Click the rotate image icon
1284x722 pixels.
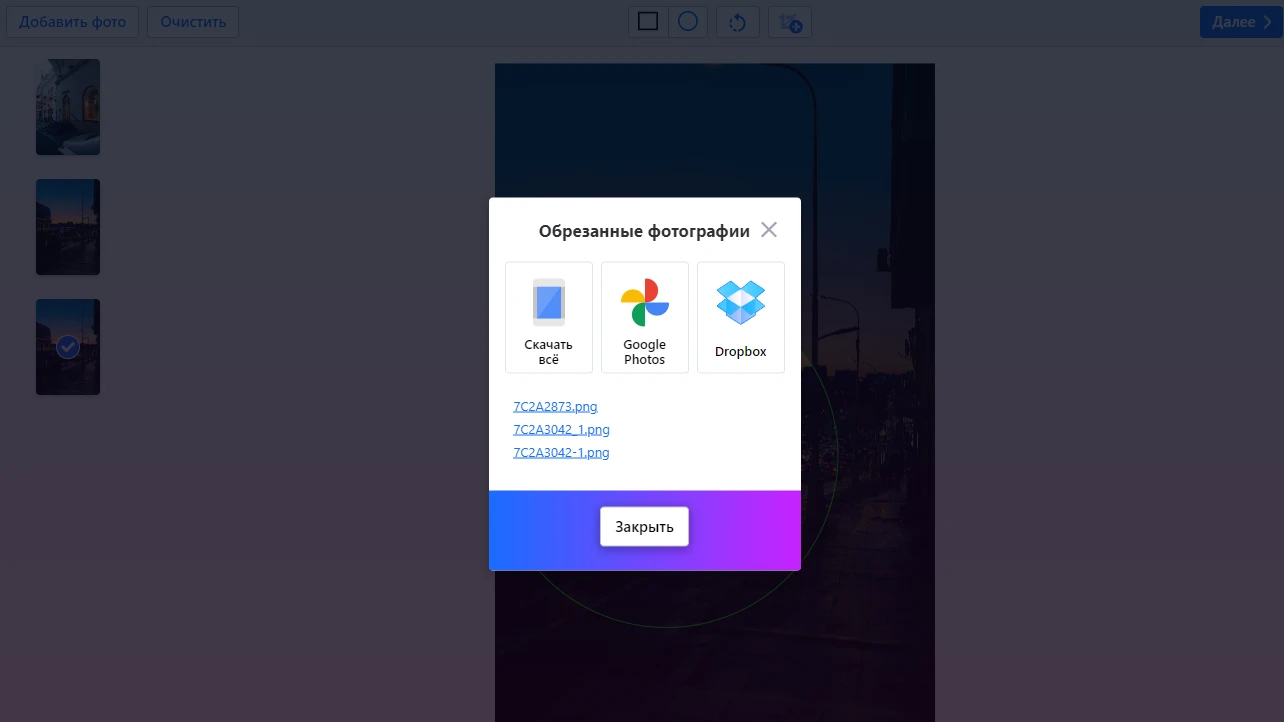click(x=738, y=22)
